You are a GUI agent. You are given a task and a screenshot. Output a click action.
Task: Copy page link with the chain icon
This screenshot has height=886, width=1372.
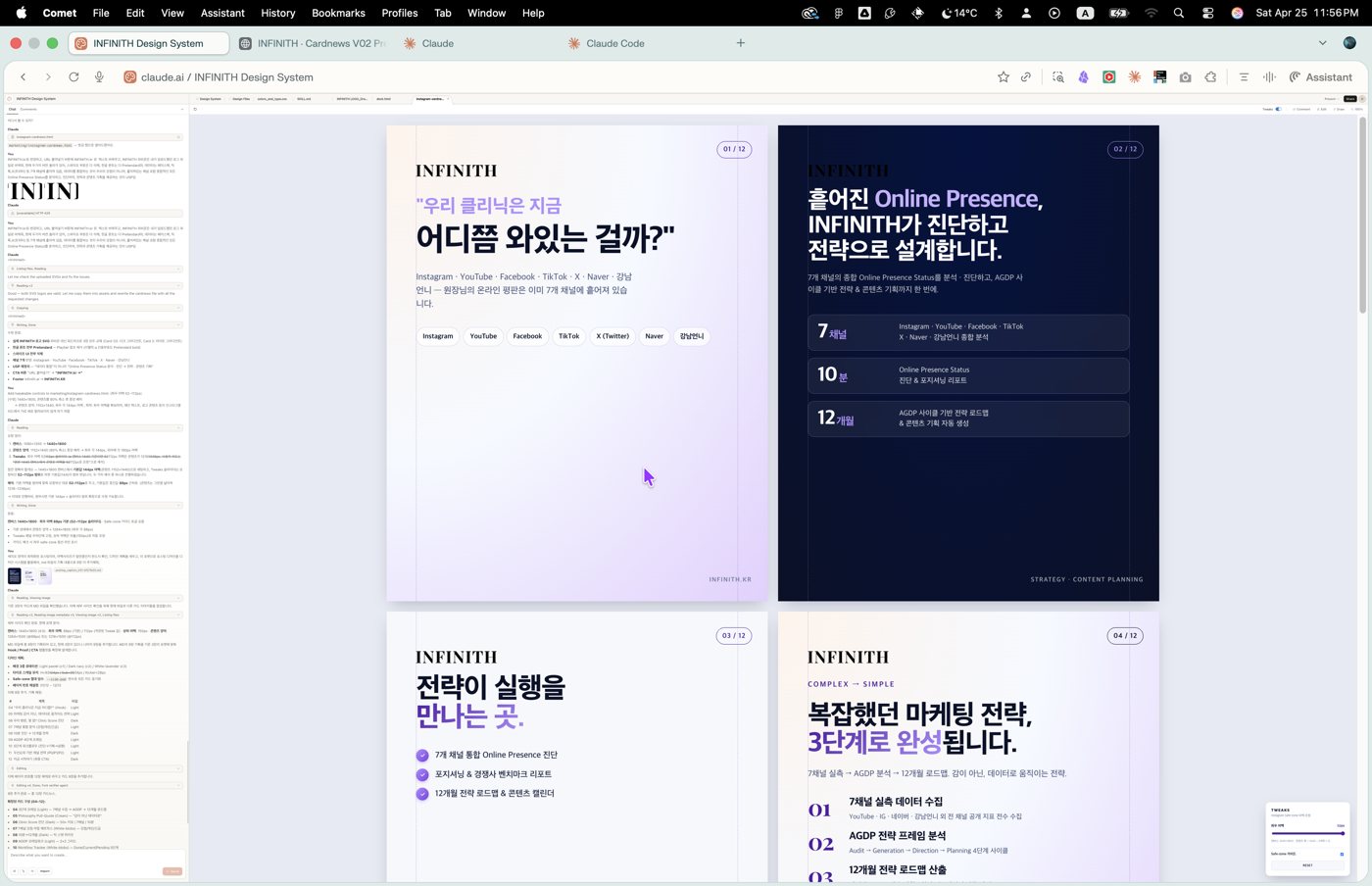click(1026, 76)
